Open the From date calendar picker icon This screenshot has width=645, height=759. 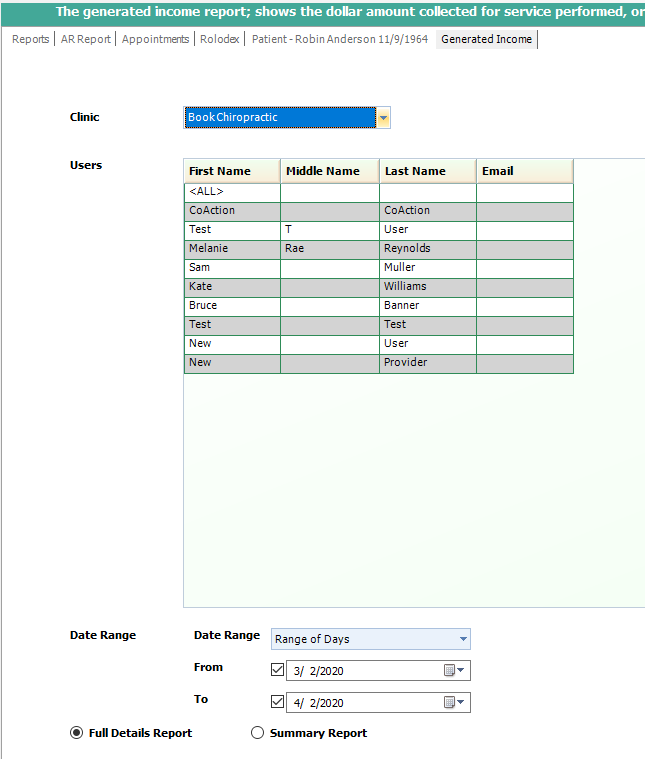(x=452, y=671)
